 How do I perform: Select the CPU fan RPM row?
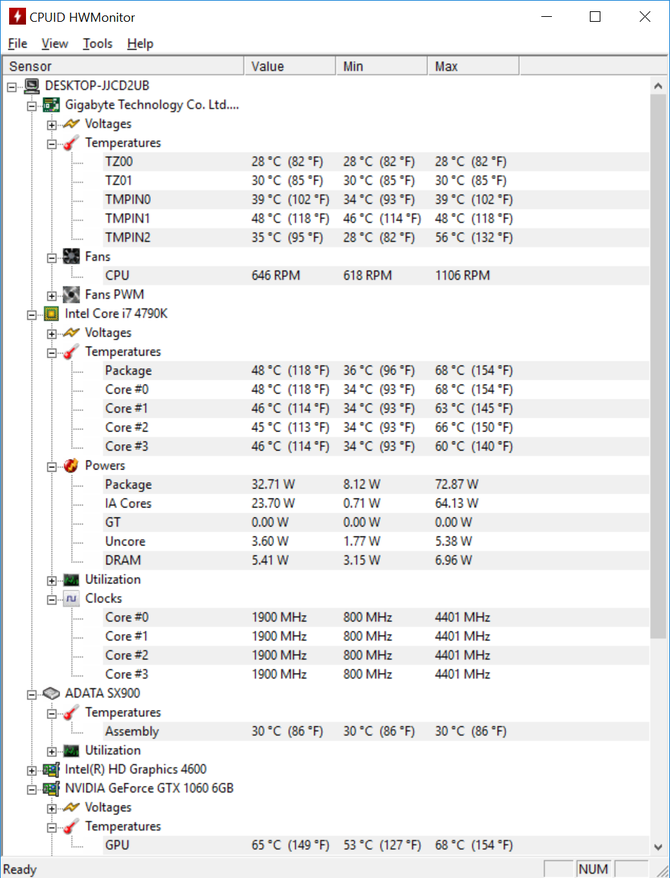(376, 275)
